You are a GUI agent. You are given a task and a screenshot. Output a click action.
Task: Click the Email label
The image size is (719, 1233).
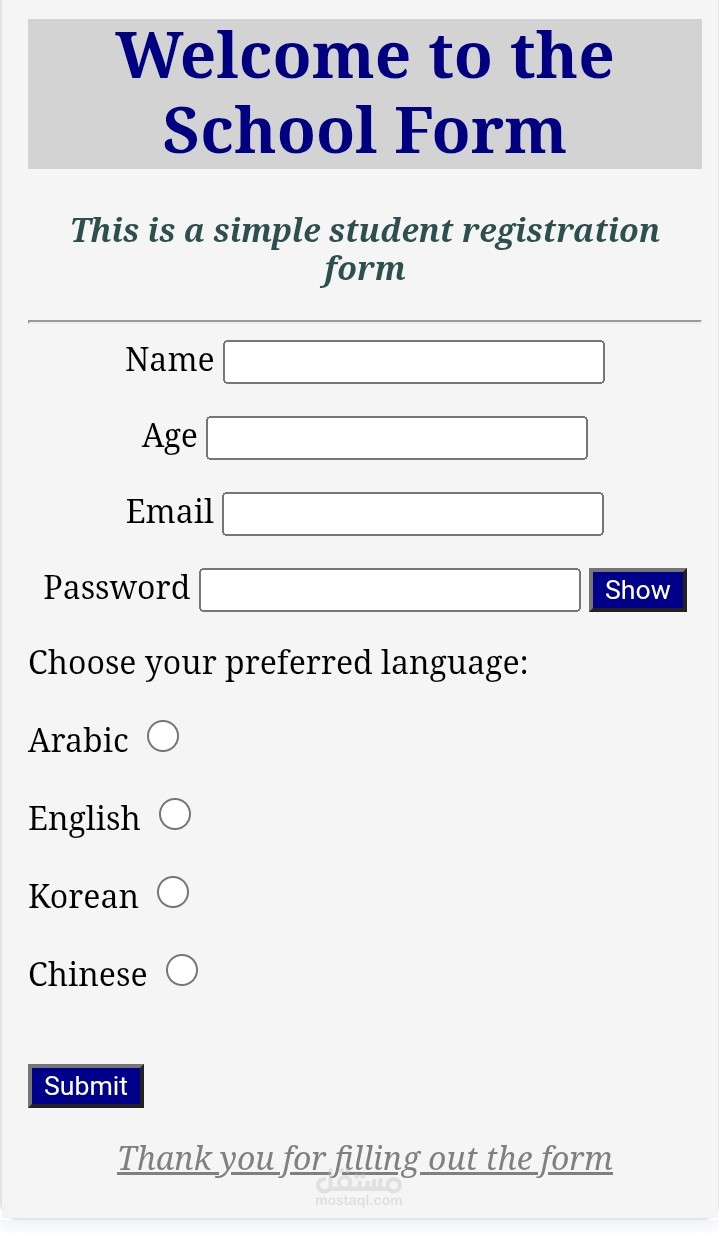pyautogui.click(x=170, y=512)
